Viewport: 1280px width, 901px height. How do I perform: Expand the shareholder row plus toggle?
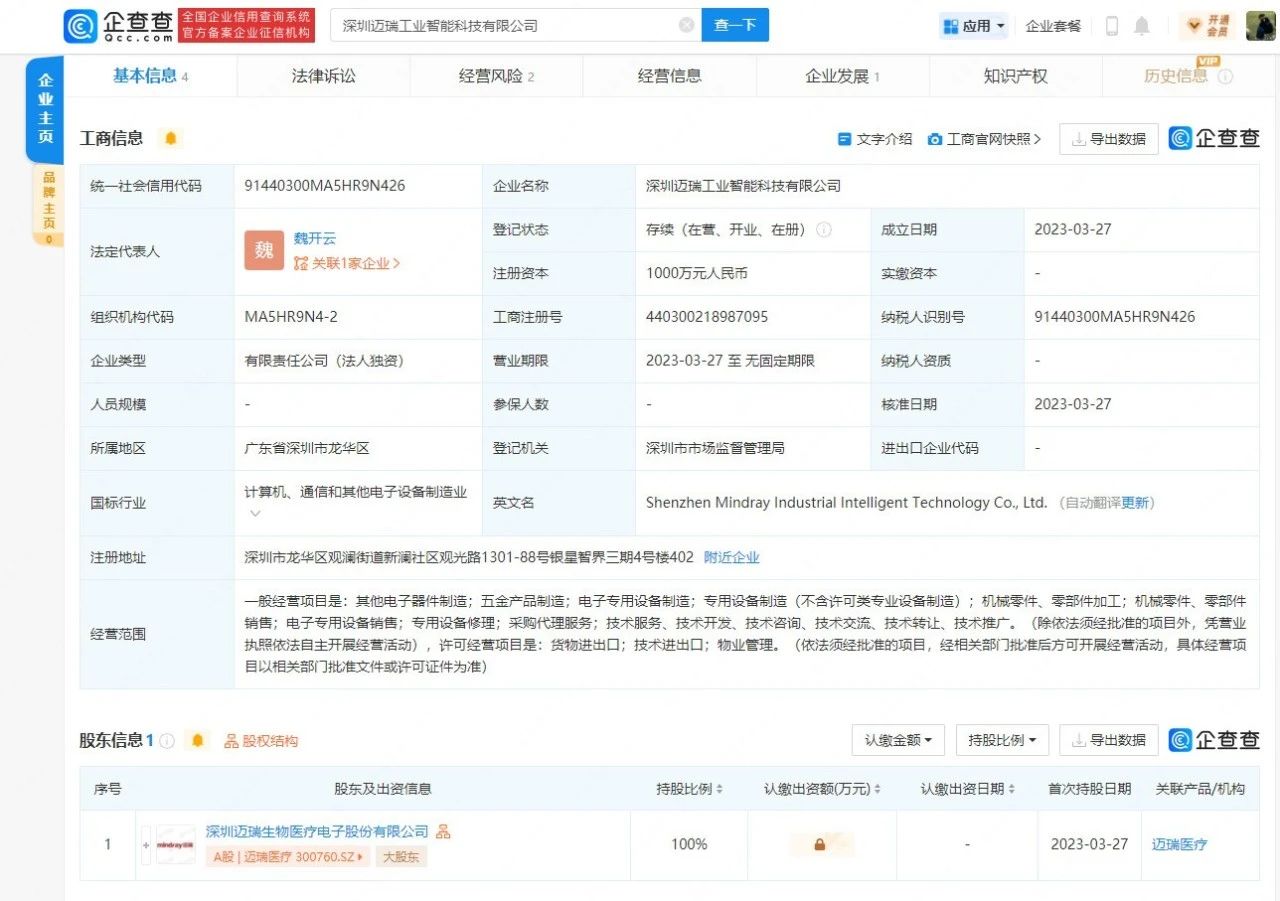point(146,844)
